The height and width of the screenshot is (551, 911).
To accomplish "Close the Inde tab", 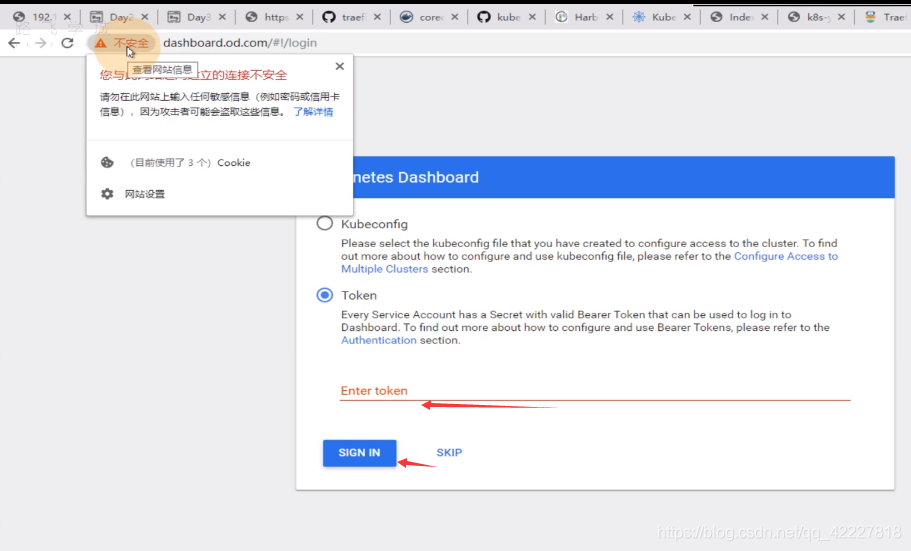I will click(765, 17).
